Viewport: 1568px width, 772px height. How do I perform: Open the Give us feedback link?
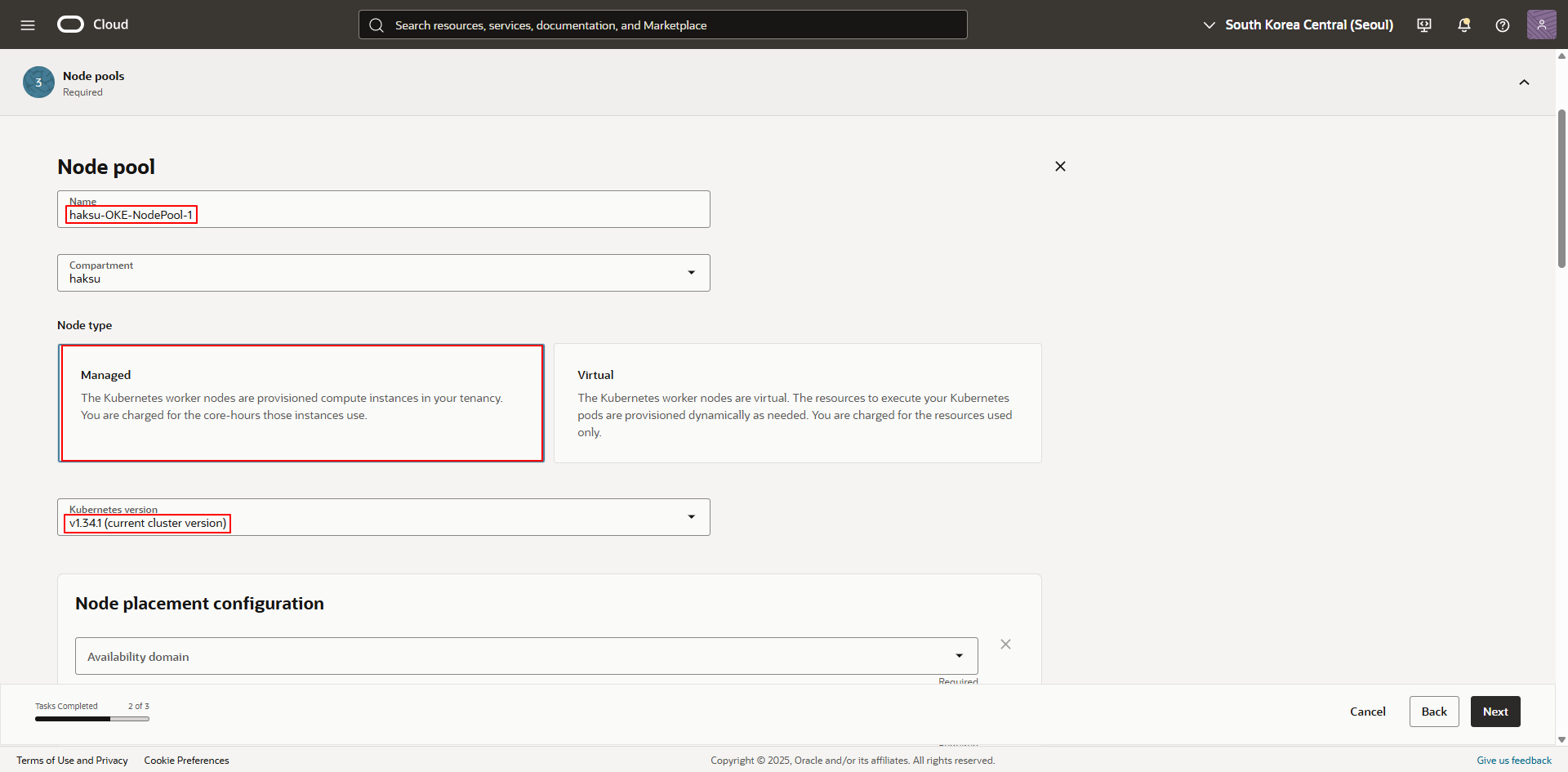point(1513,761)
